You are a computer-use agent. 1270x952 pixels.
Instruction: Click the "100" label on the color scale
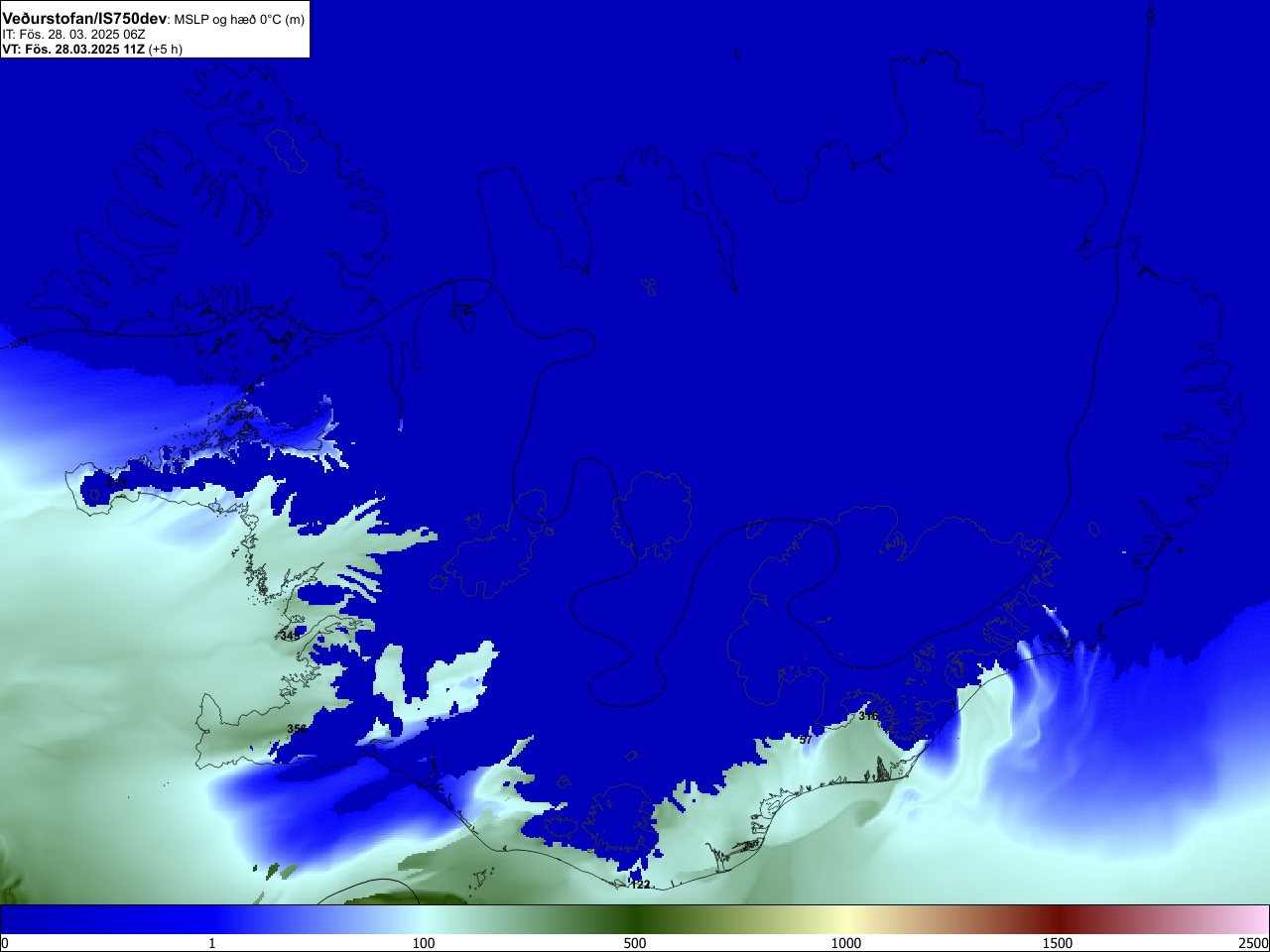(x=424, y=943)
